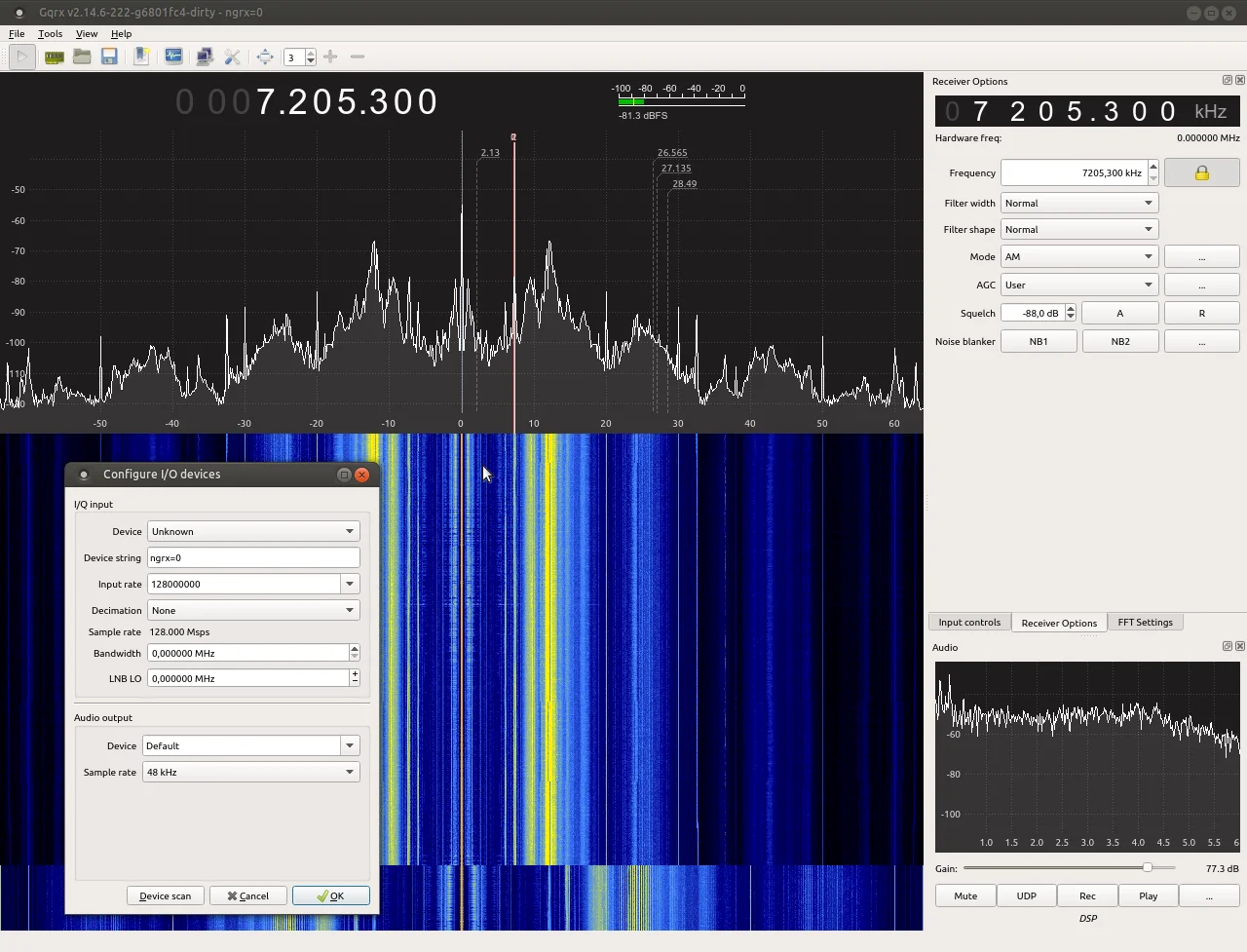Float the Receiver Options panel

1228,80
